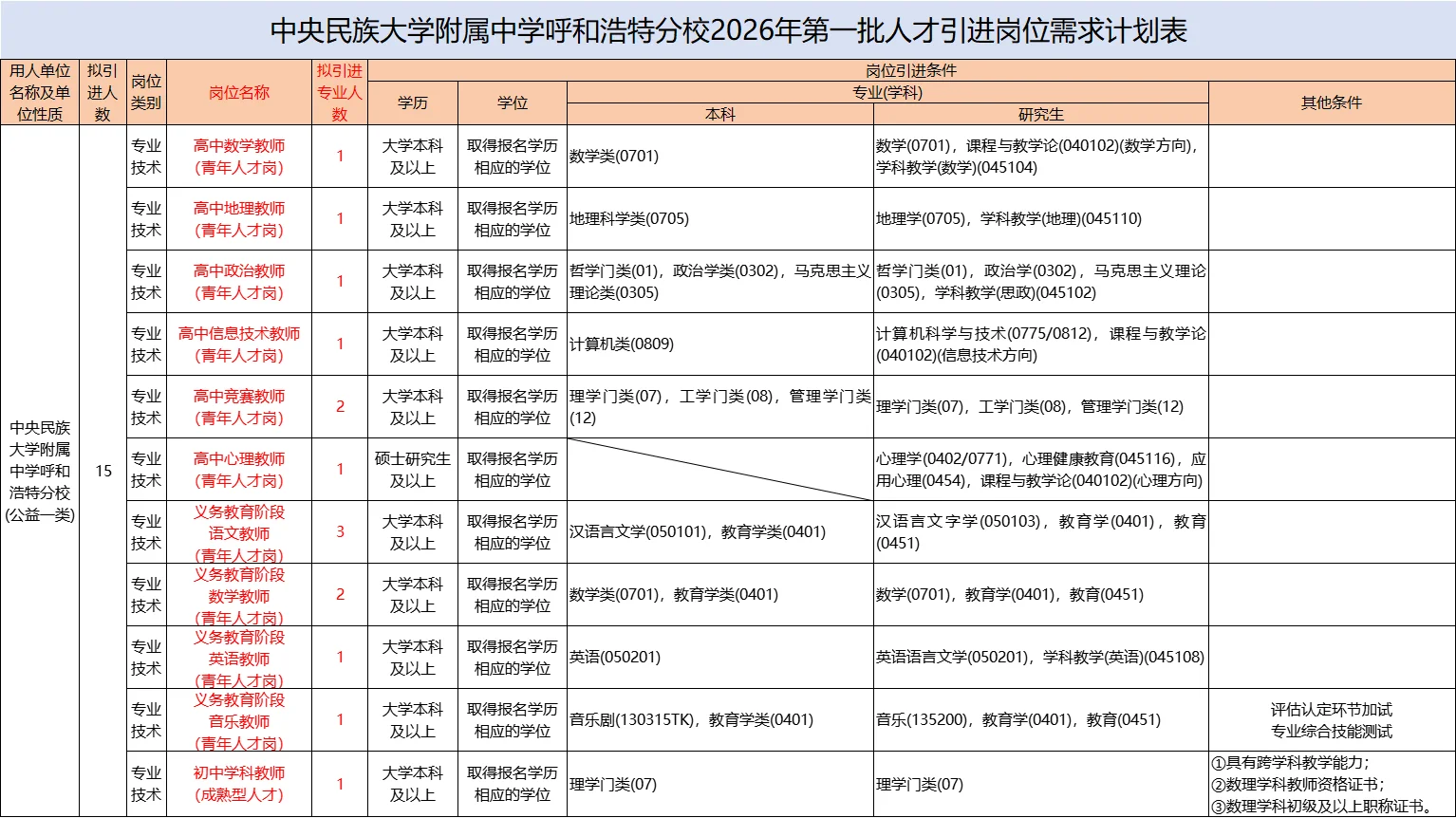Select the header cell '用人单位名称及单位性质'
Viewport: 1456px width, 818px height.
tap(40, 92)
